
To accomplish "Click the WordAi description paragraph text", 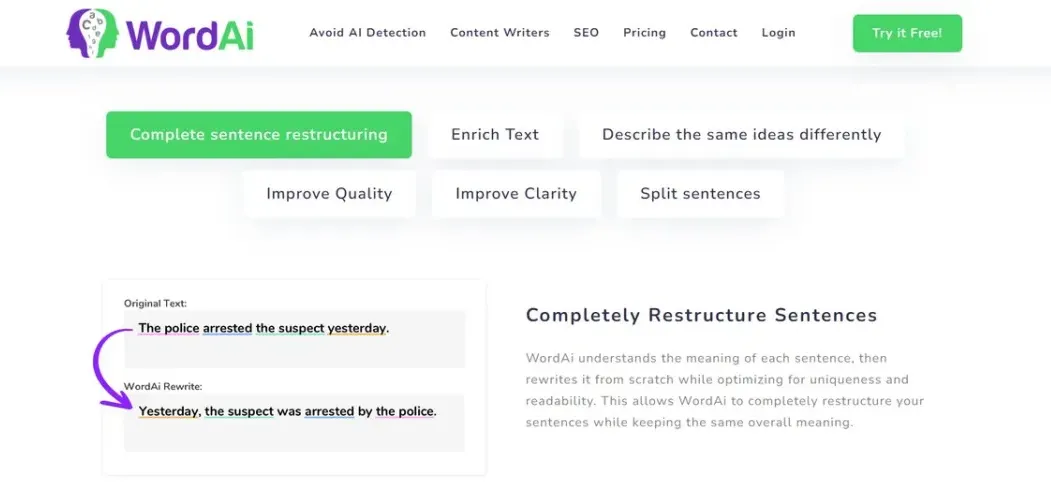I will (724, 390).
